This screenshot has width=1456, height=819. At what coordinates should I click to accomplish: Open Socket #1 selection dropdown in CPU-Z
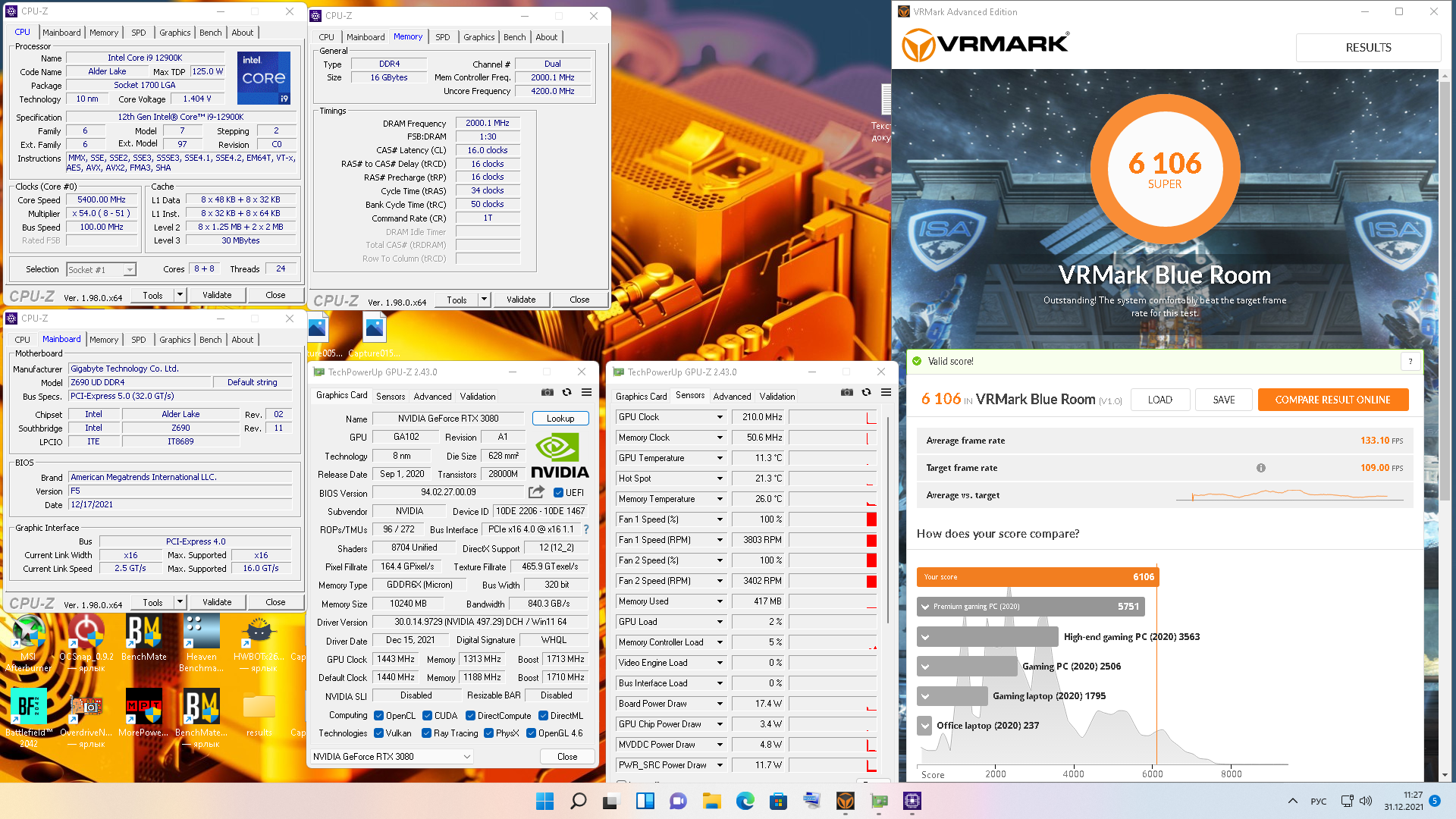pyautogui.click(x=101, y=270)
